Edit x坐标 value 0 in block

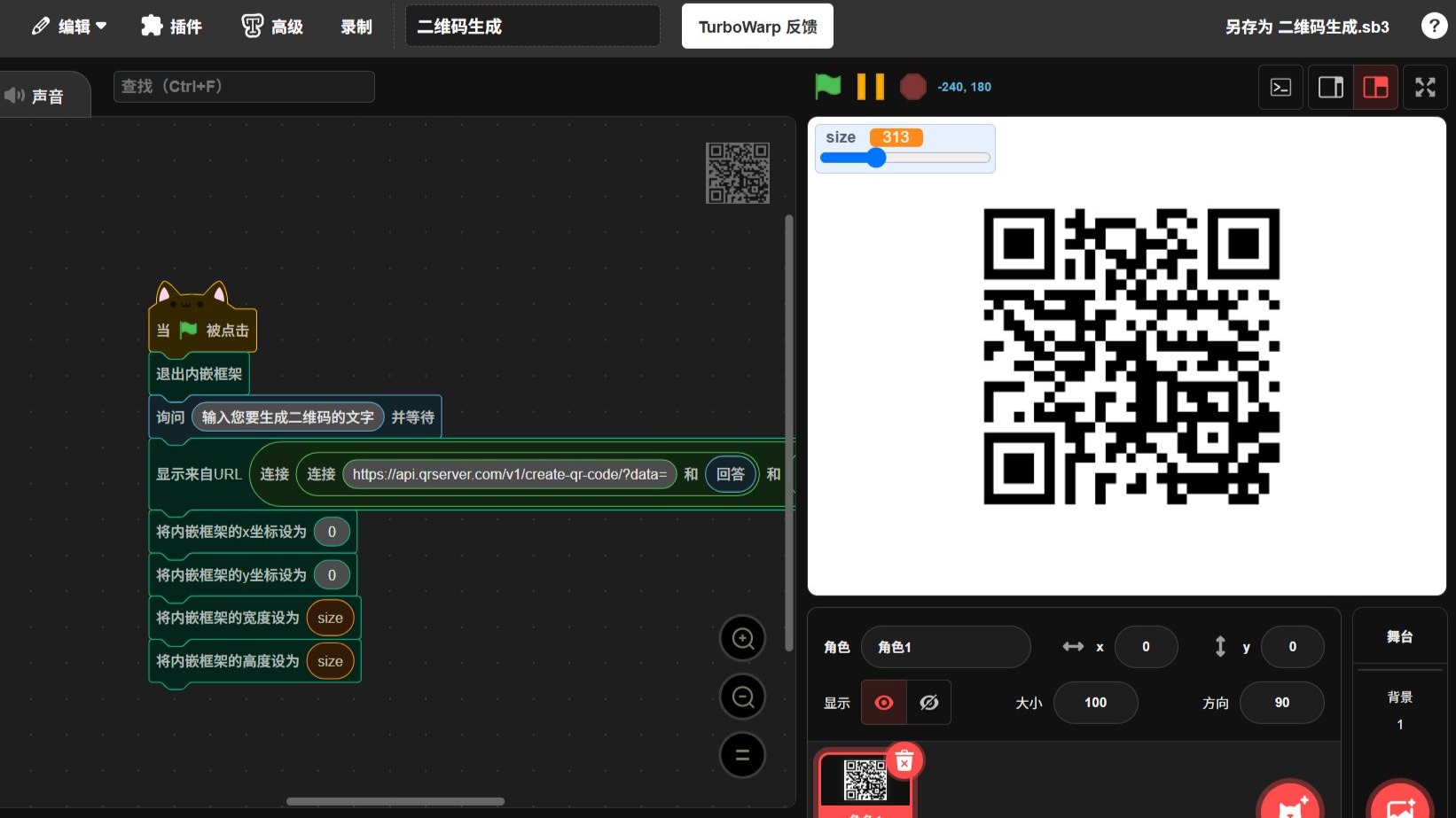(x=332, y=532)
